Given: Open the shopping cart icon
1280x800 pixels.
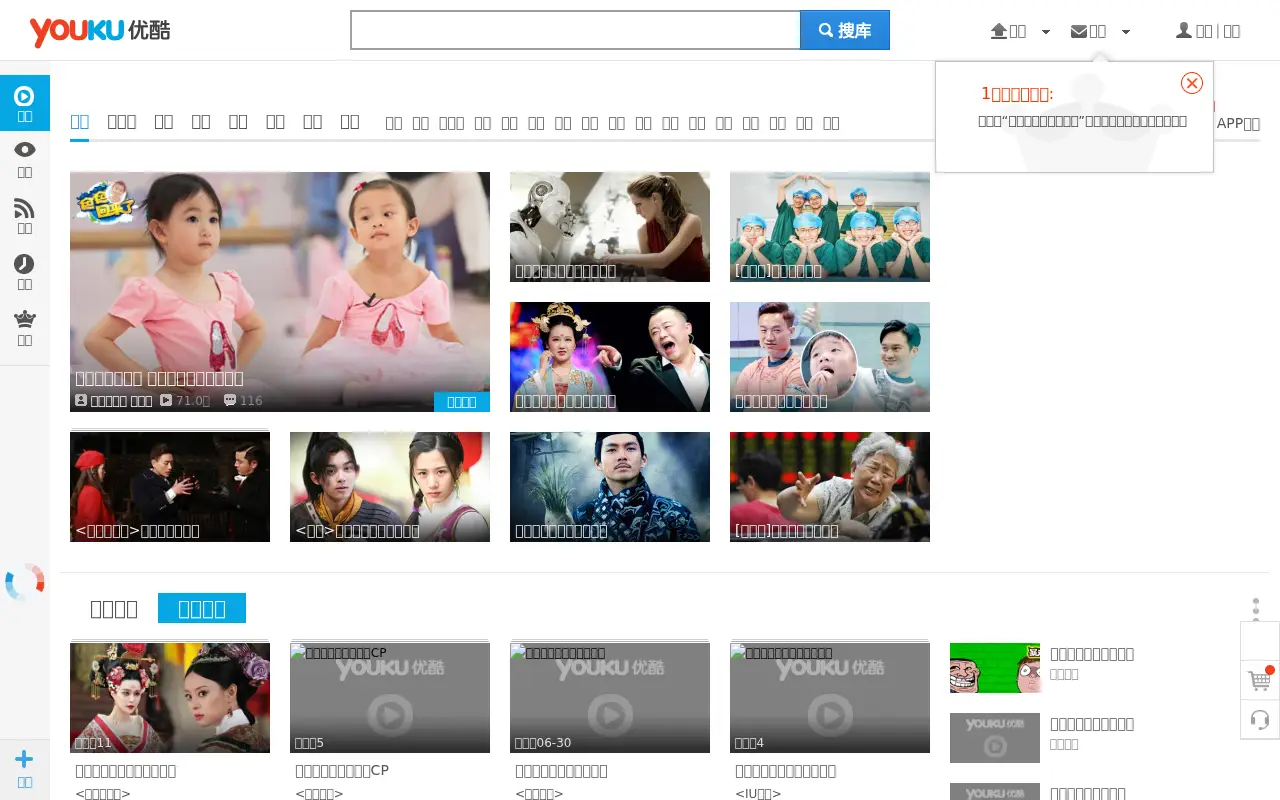Looking at the screenshot, I should 1260,681.
